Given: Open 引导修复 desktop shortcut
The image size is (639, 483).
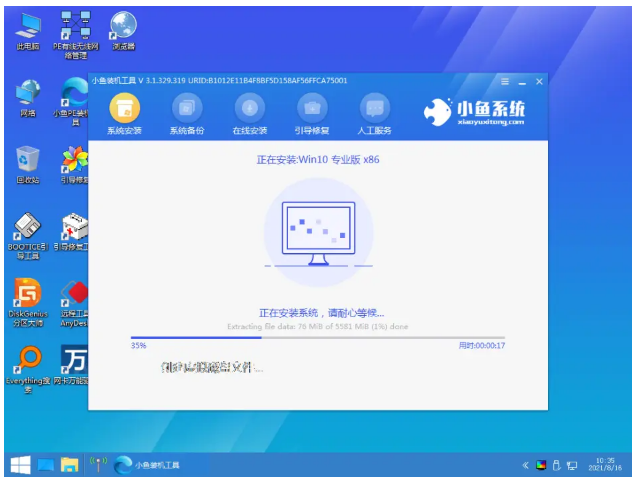Looking at the screenshot, I should (x=75, y=165).
